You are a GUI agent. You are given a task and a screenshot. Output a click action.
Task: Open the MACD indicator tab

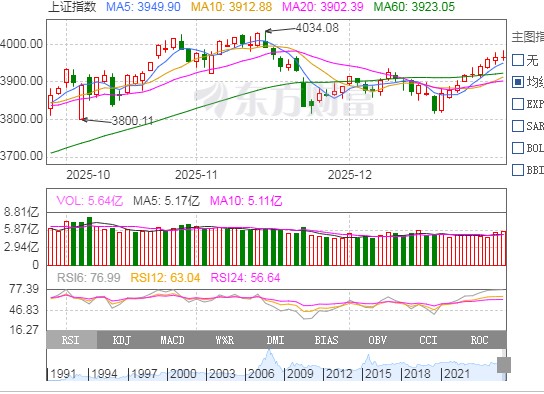coord(172,340)
